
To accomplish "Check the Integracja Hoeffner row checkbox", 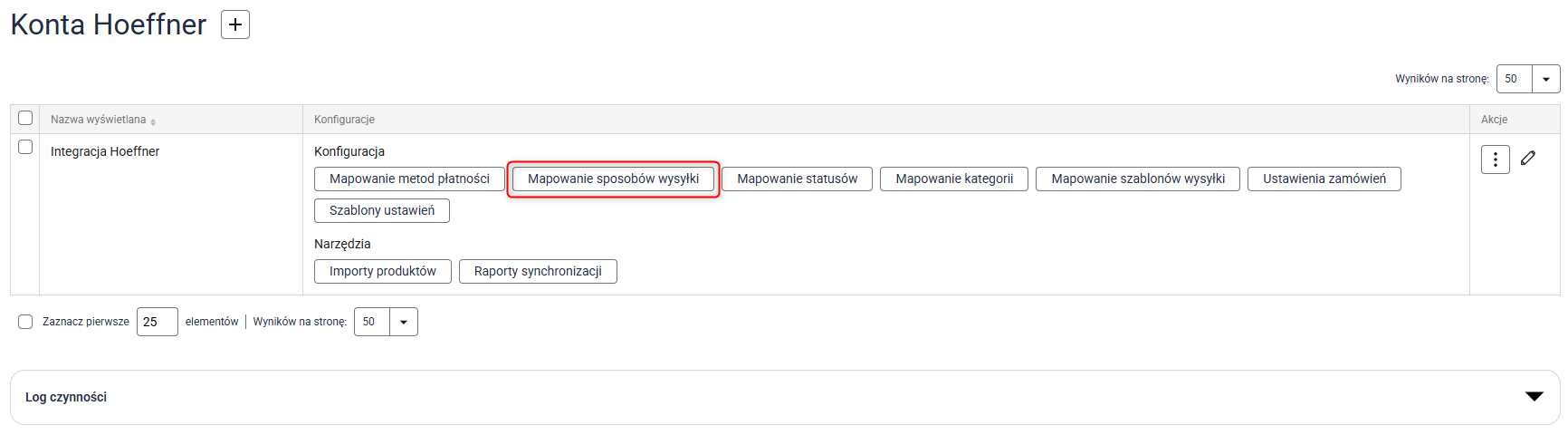I will [x=25, y=148].
